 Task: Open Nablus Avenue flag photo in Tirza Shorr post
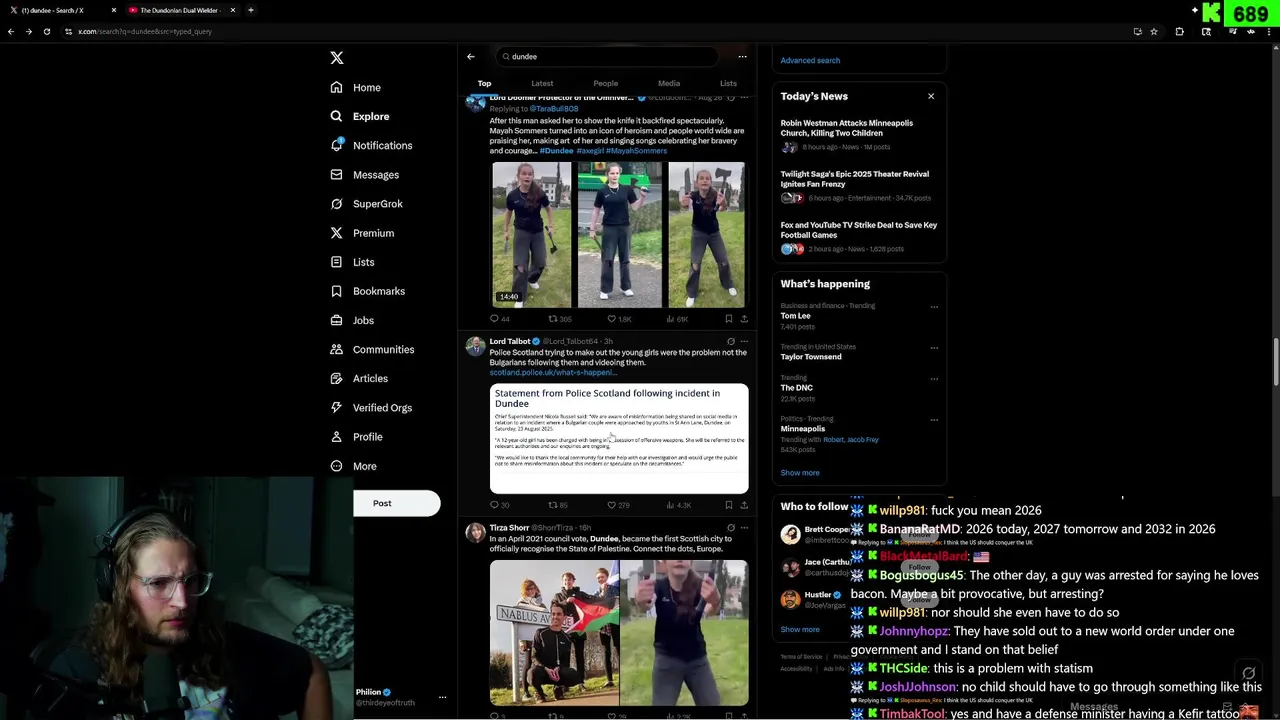[554, 633]
